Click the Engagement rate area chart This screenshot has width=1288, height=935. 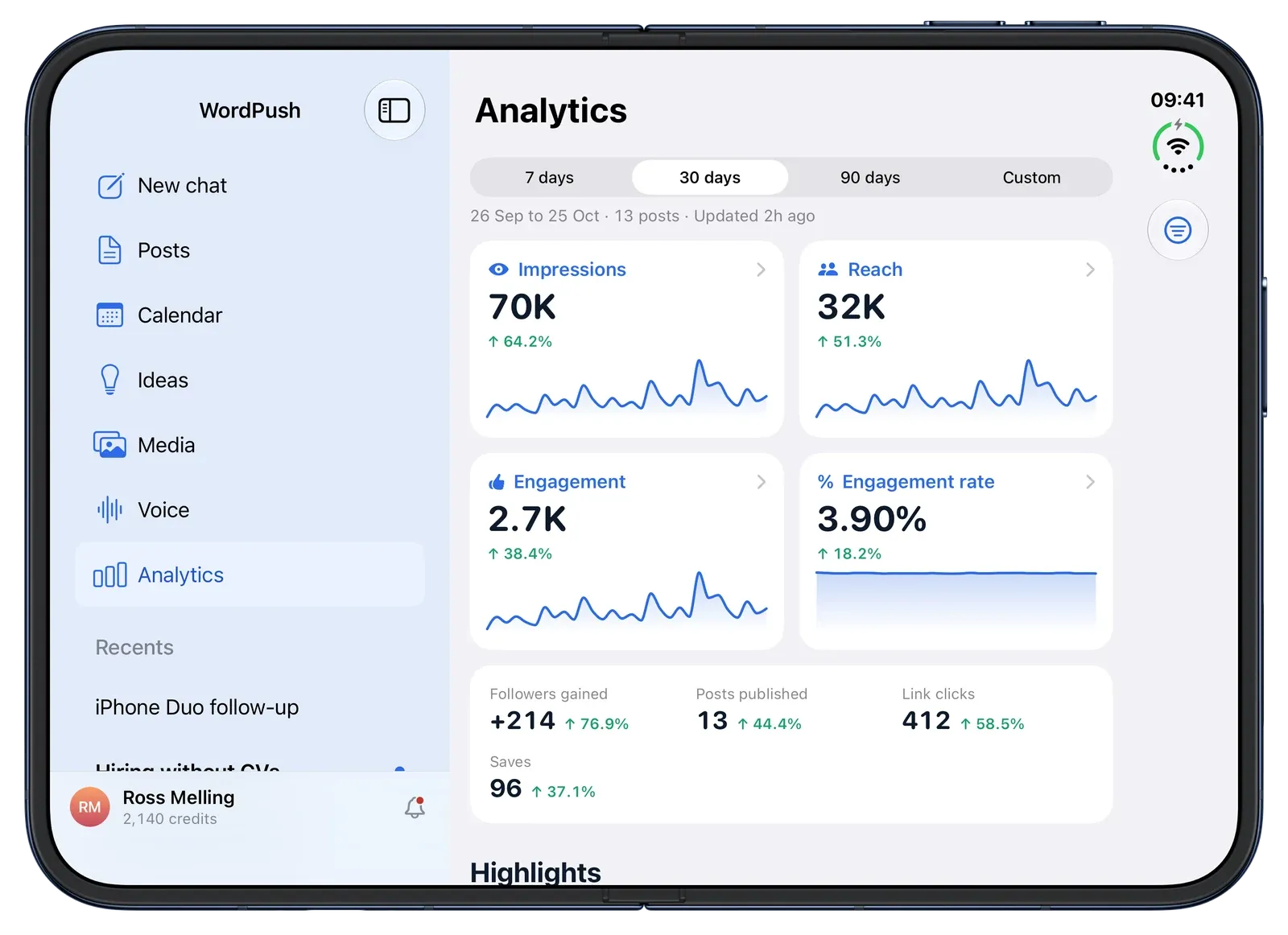tap(956, 599)
